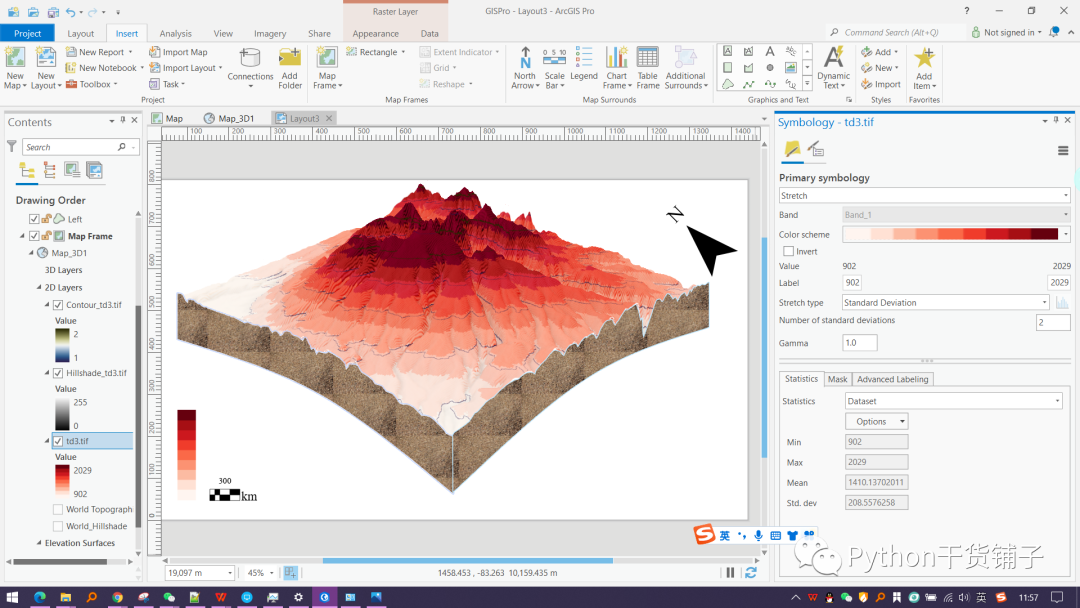
Task: Toggle the td3.tif layer checkbox
Action: 58,441
